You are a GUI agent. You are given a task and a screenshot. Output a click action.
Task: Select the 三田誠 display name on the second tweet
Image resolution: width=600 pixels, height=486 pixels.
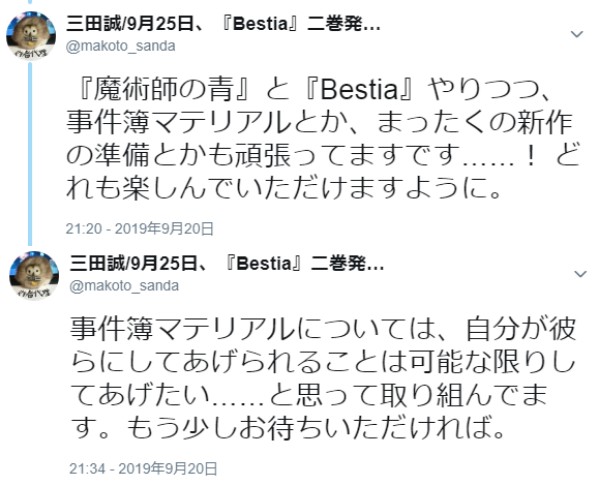92,264
